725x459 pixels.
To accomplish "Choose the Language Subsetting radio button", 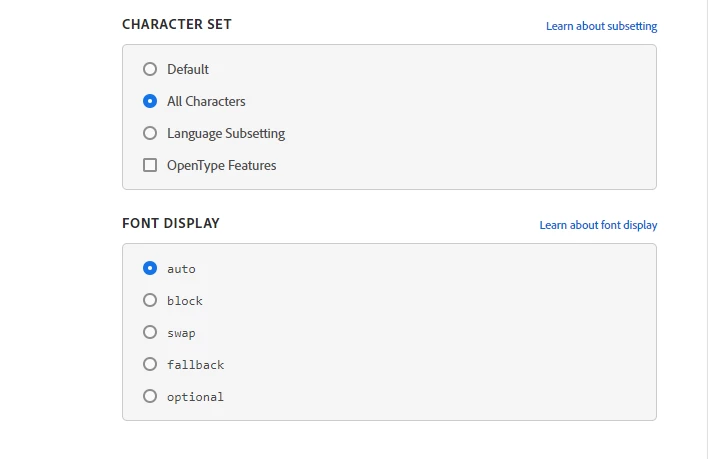I will click(x=150, y=133).
